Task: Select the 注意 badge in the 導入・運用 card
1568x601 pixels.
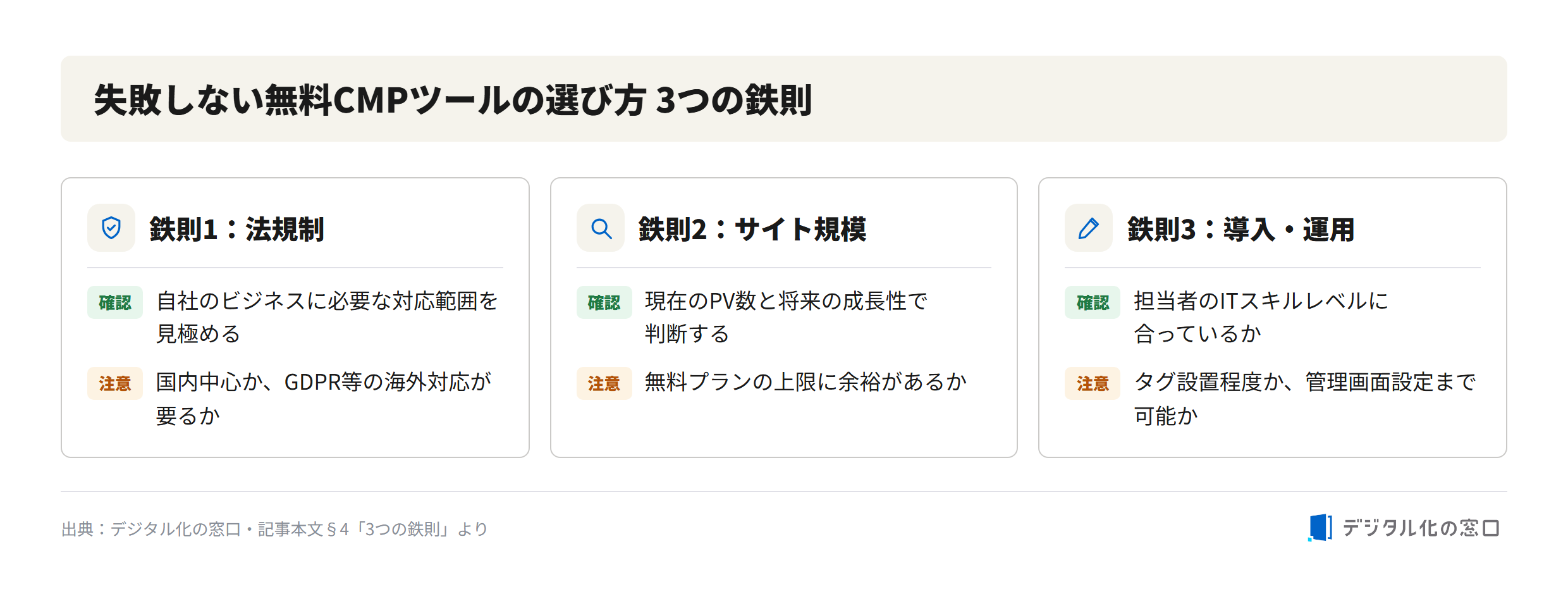Action: pos(1093,383)
